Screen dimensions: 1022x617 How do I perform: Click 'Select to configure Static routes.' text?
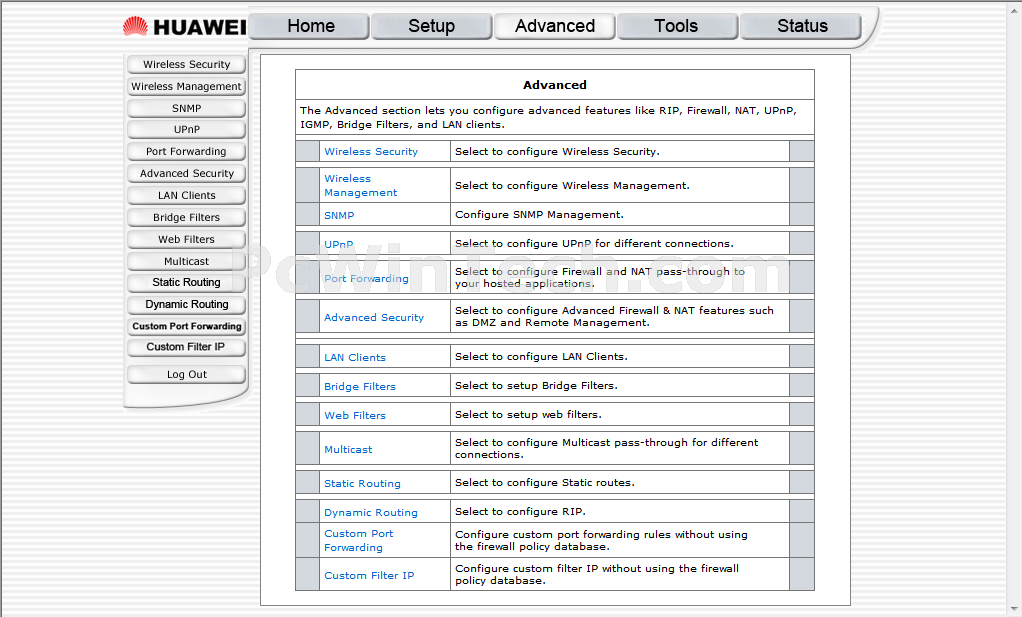point(544,483)
